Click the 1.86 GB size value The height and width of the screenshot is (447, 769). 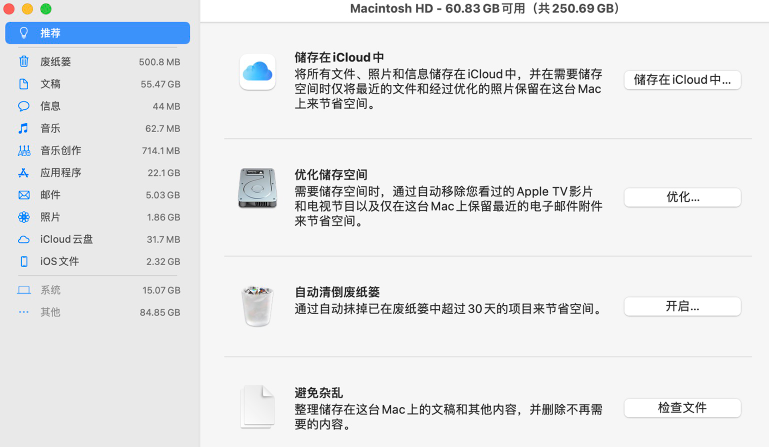coord(163,217)
